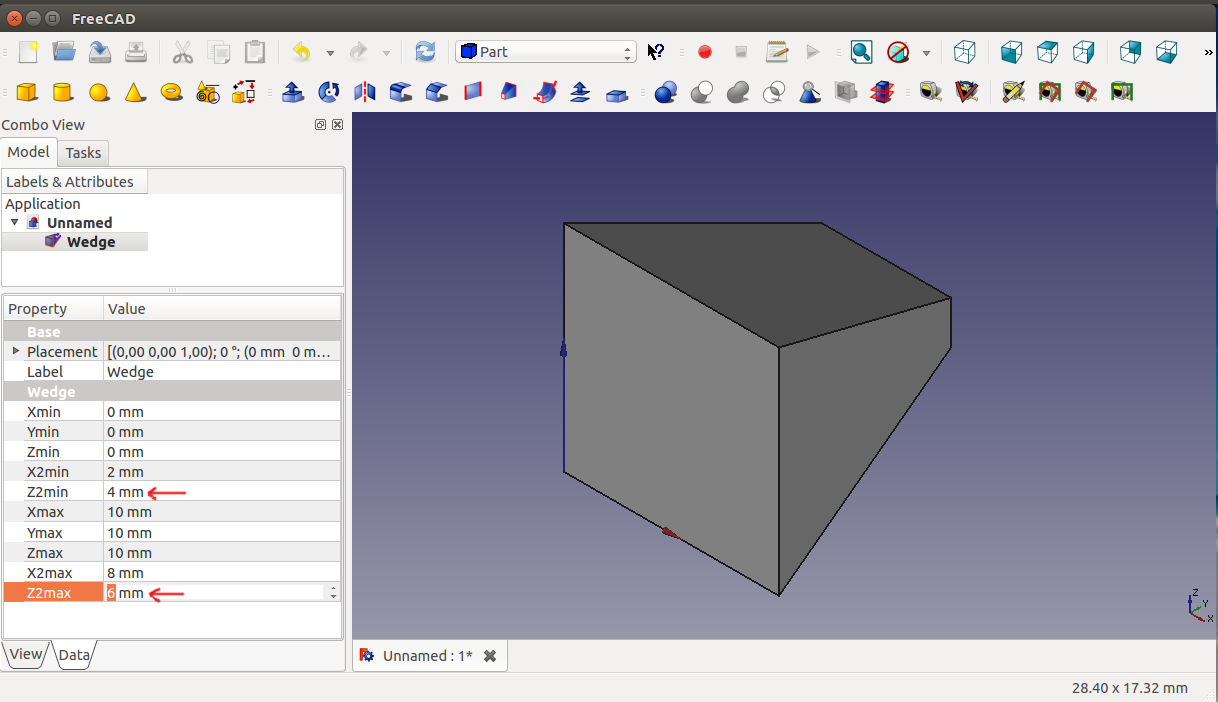1218x702 pixels.
Task: Create a cone primitive
Action: pyautogui.click(x=134, y=92)
